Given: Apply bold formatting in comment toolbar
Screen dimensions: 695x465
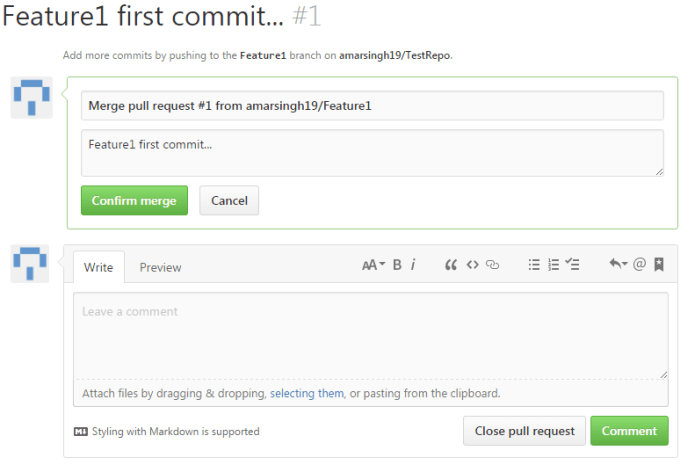Looking at the screenshot, I should [x=397, y=265].
